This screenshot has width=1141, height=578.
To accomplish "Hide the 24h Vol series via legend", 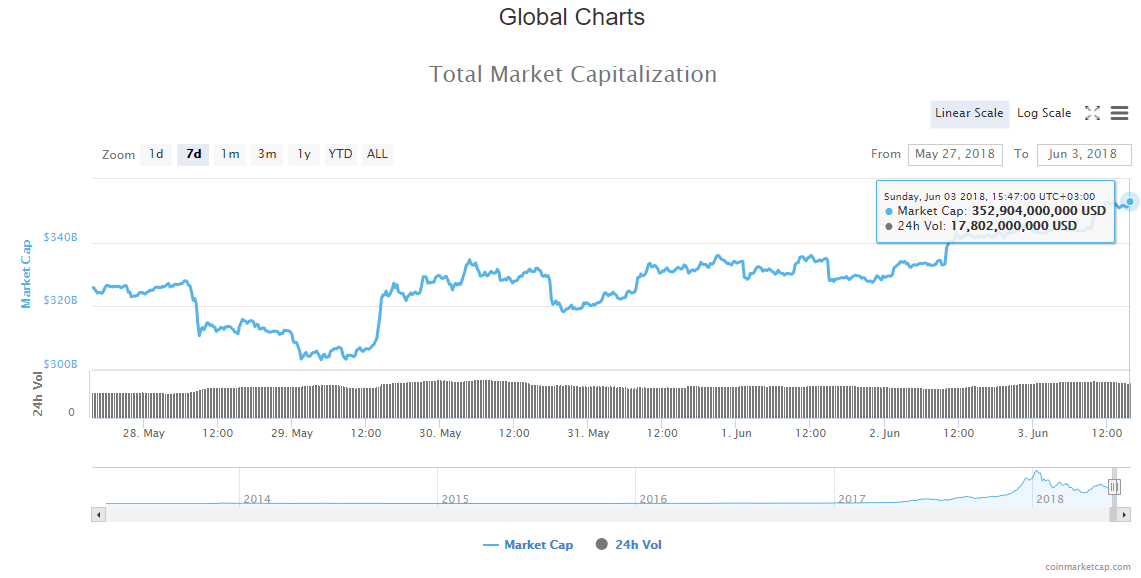I will point(627,544).
